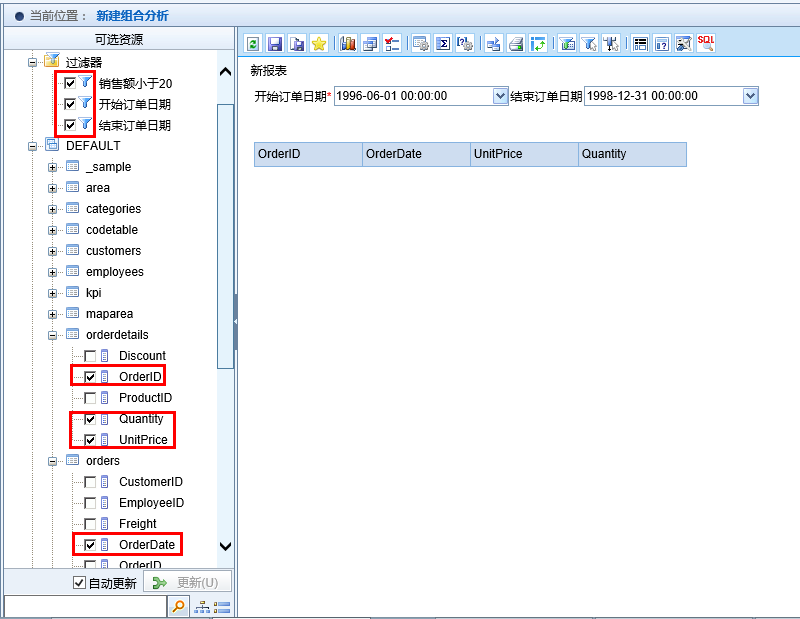
Task: Expand the codetable table node
Action: [52, 230]
